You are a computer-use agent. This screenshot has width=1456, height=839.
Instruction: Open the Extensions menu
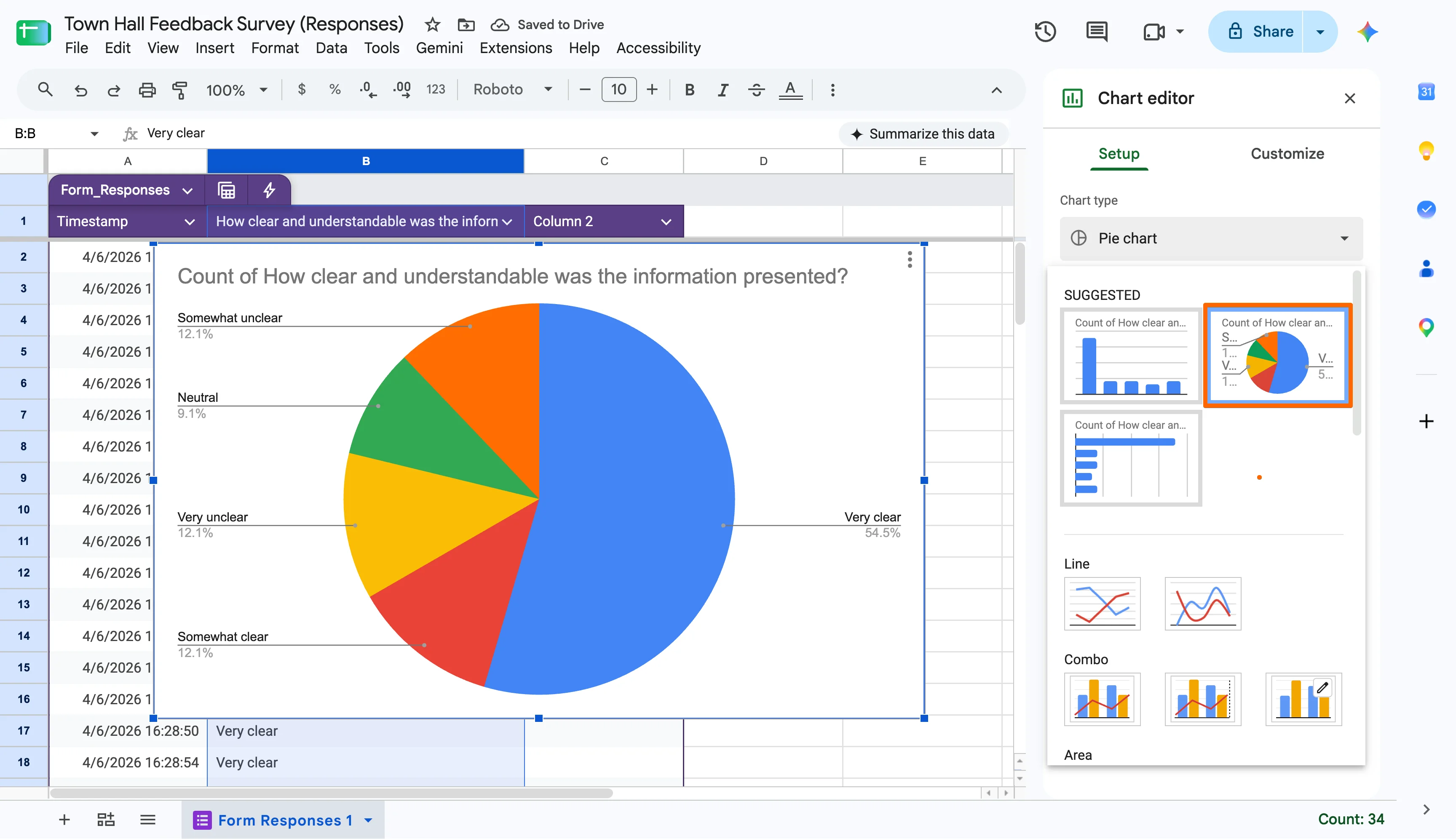coord(515,48)
